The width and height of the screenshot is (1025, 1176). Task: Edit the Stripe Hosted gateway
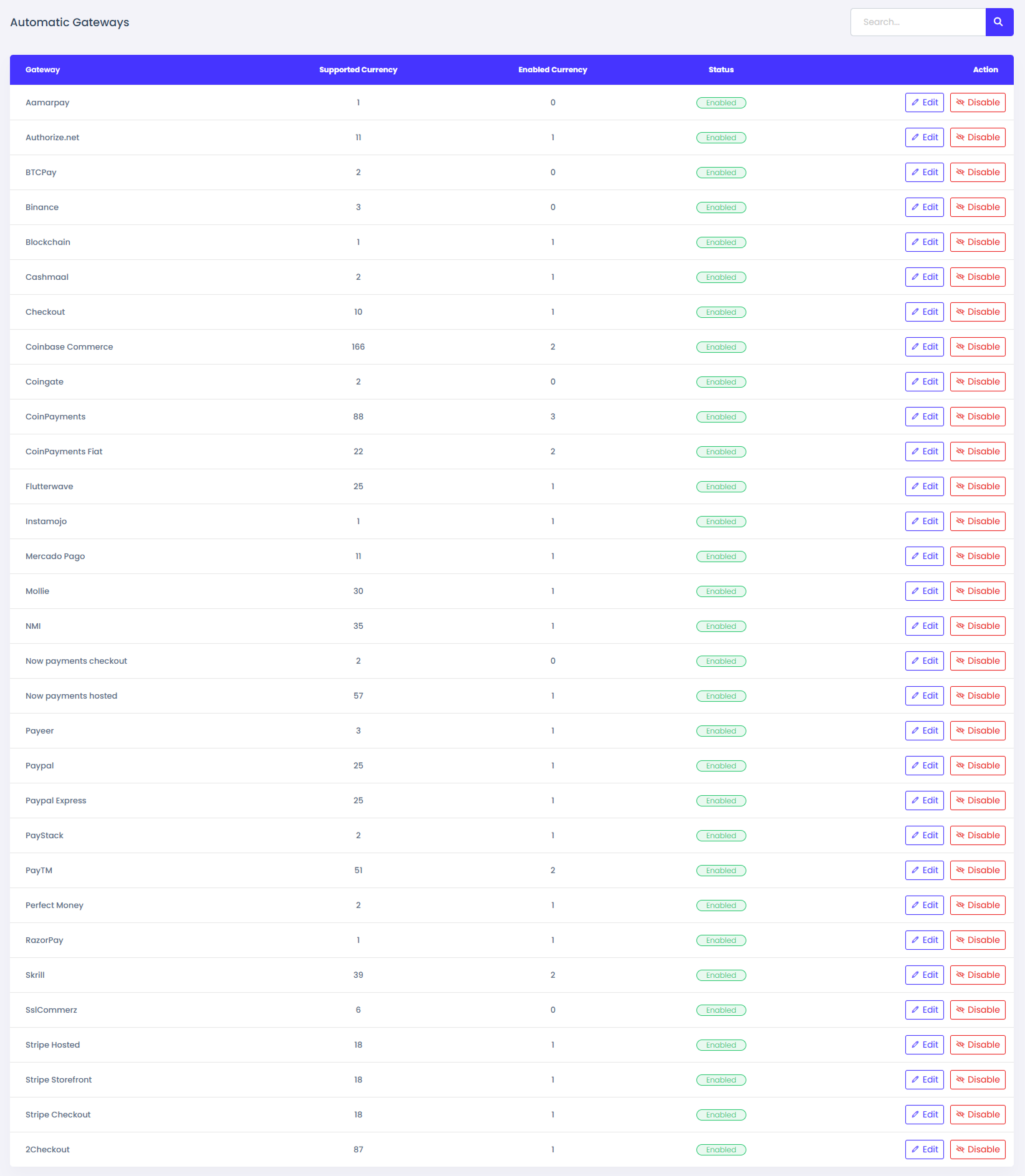pyautogui.click(x=924, y=1045)
